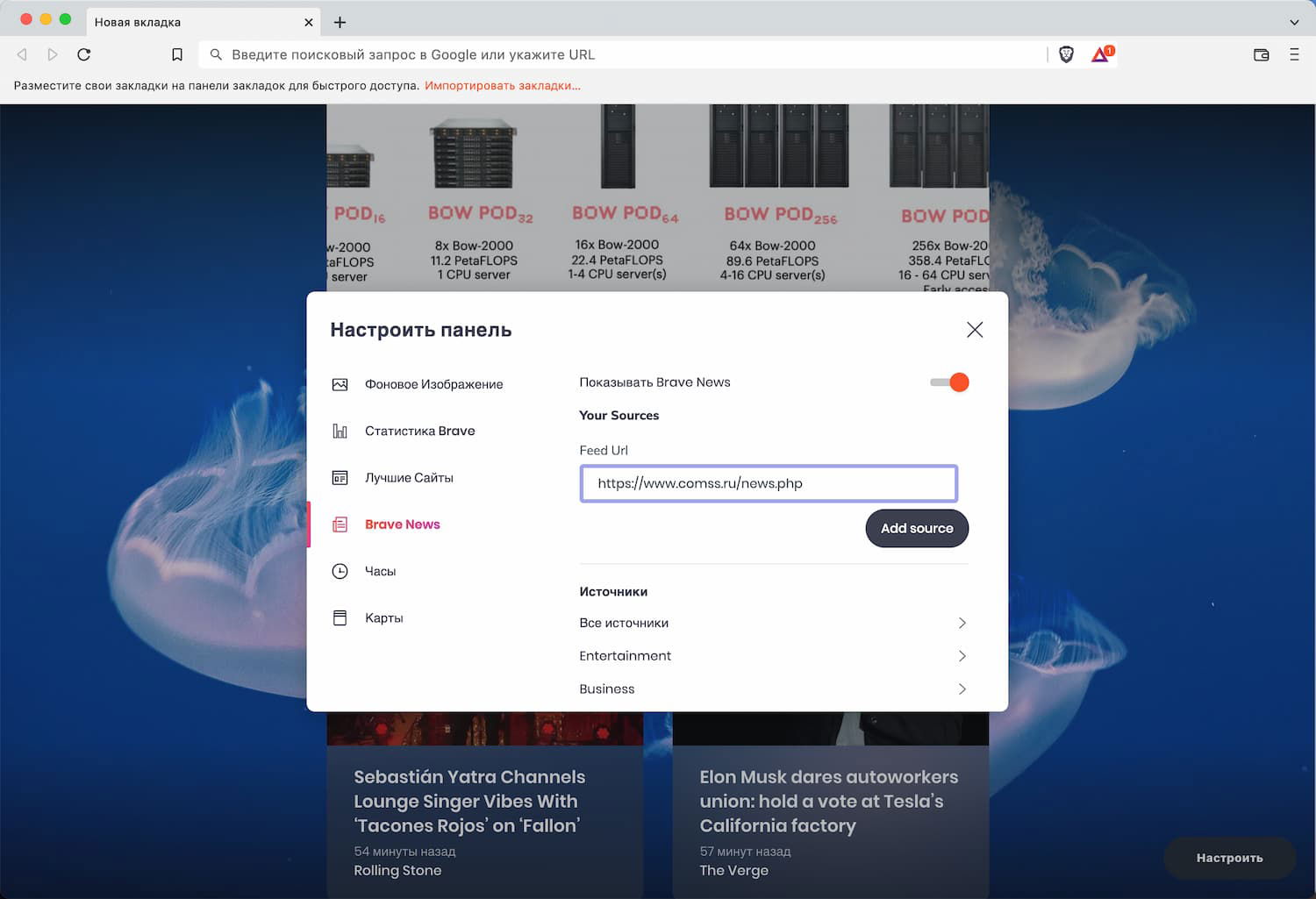Click the 'Источники' heading
1316x899 pixels.
[613, 592]
